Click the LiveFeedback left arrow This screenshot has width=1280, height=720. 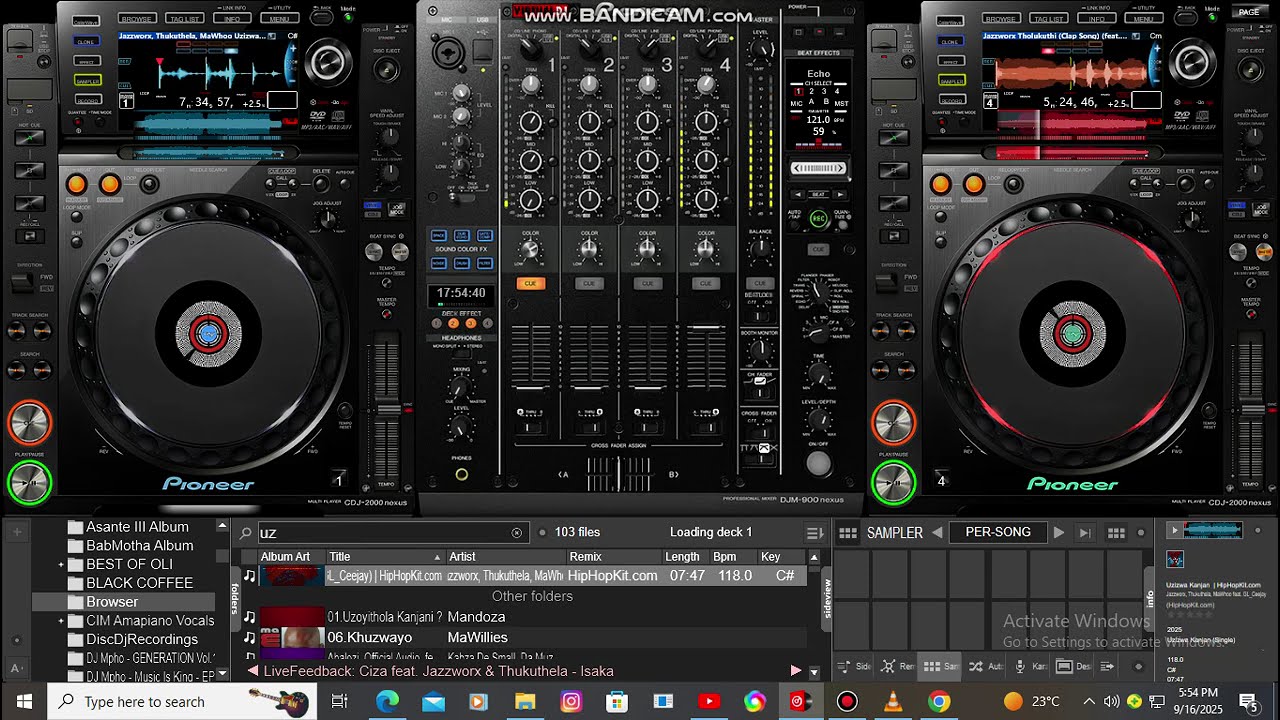coord(252,671)
